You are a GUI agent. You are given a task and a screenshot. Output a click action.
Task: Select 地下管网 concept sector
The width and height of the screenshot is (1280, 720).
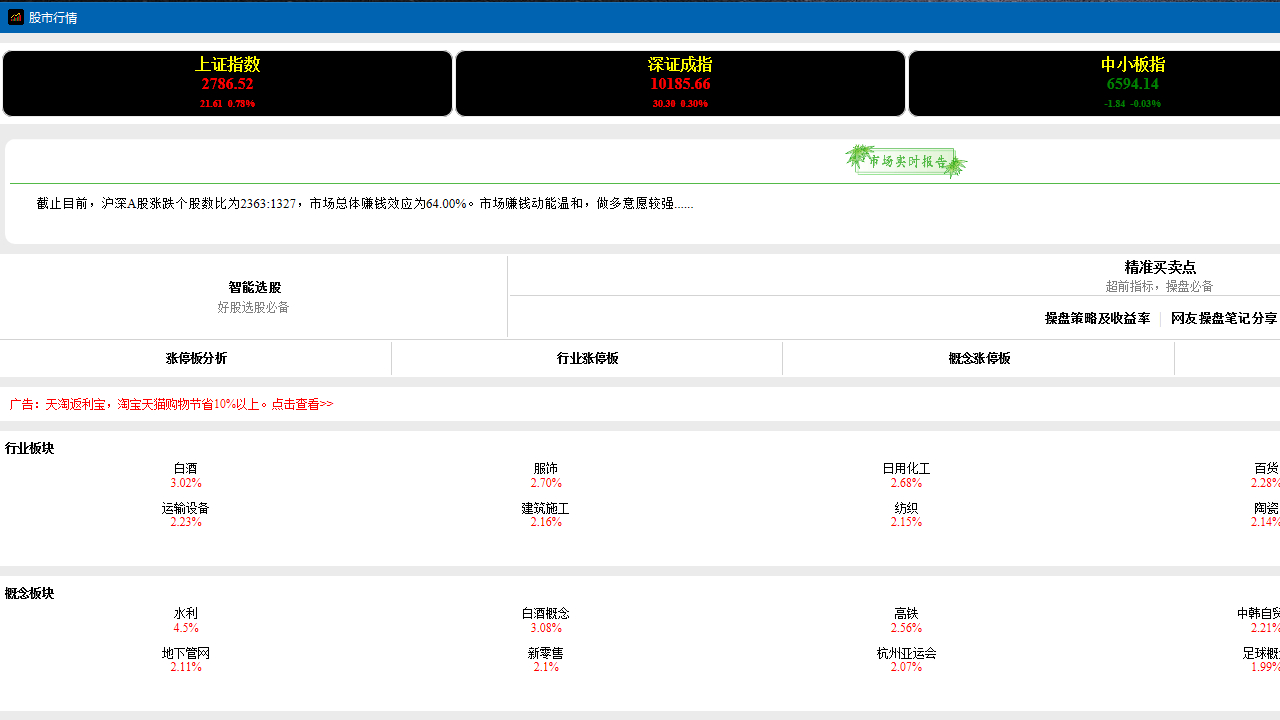[x=185, y=653]
